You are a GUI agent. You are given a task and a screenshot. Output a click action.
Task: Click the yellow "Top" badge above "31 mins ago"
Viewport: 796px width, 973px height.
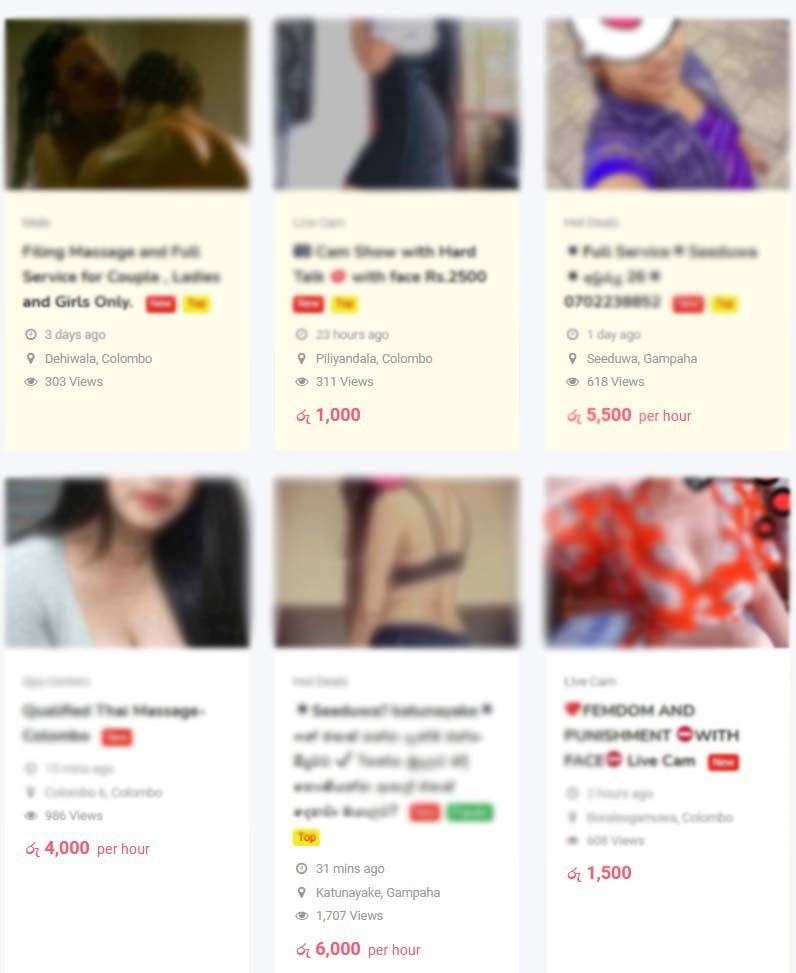306,837
